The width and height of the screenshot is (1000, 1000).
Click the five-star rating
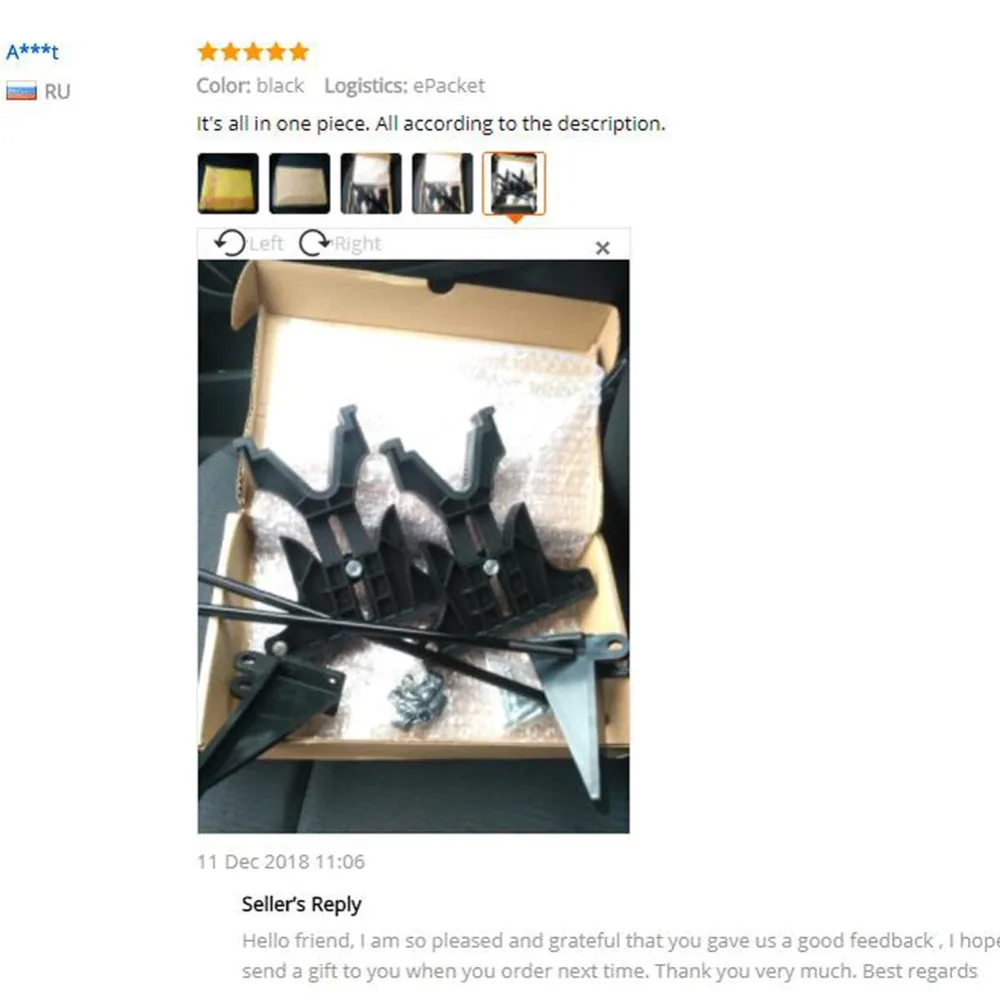(x=253, y=52)
